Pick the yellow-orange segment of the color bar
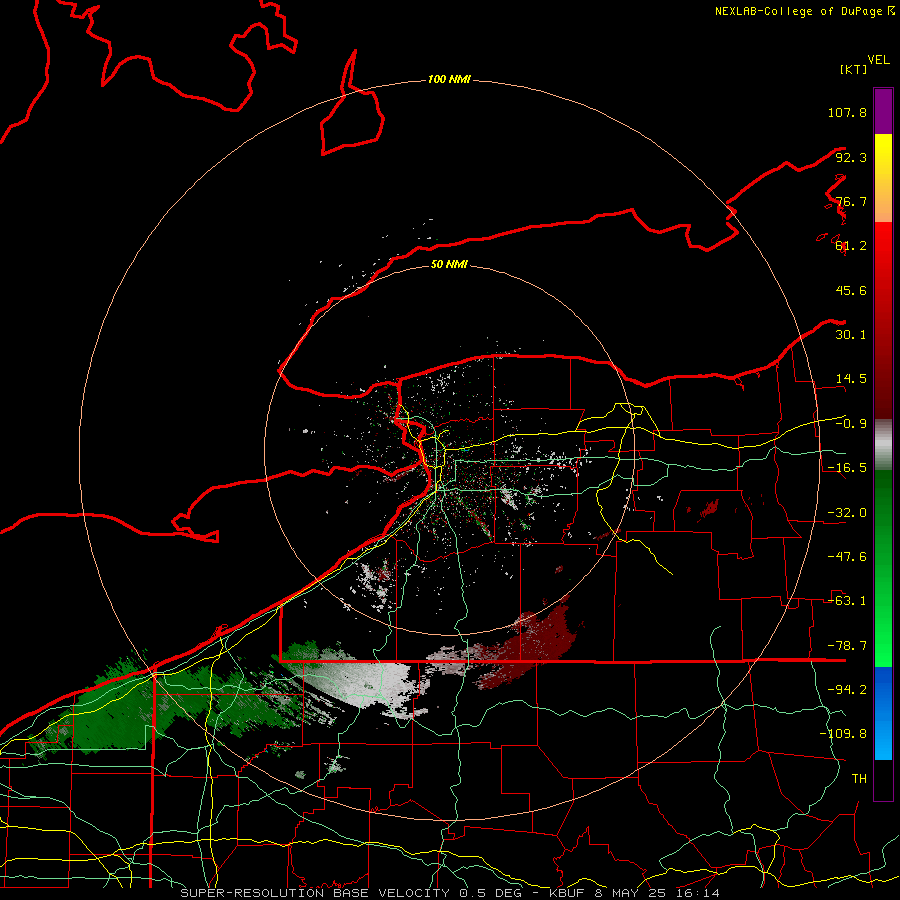This screenshot has height=900, width=900. [883, 178]
